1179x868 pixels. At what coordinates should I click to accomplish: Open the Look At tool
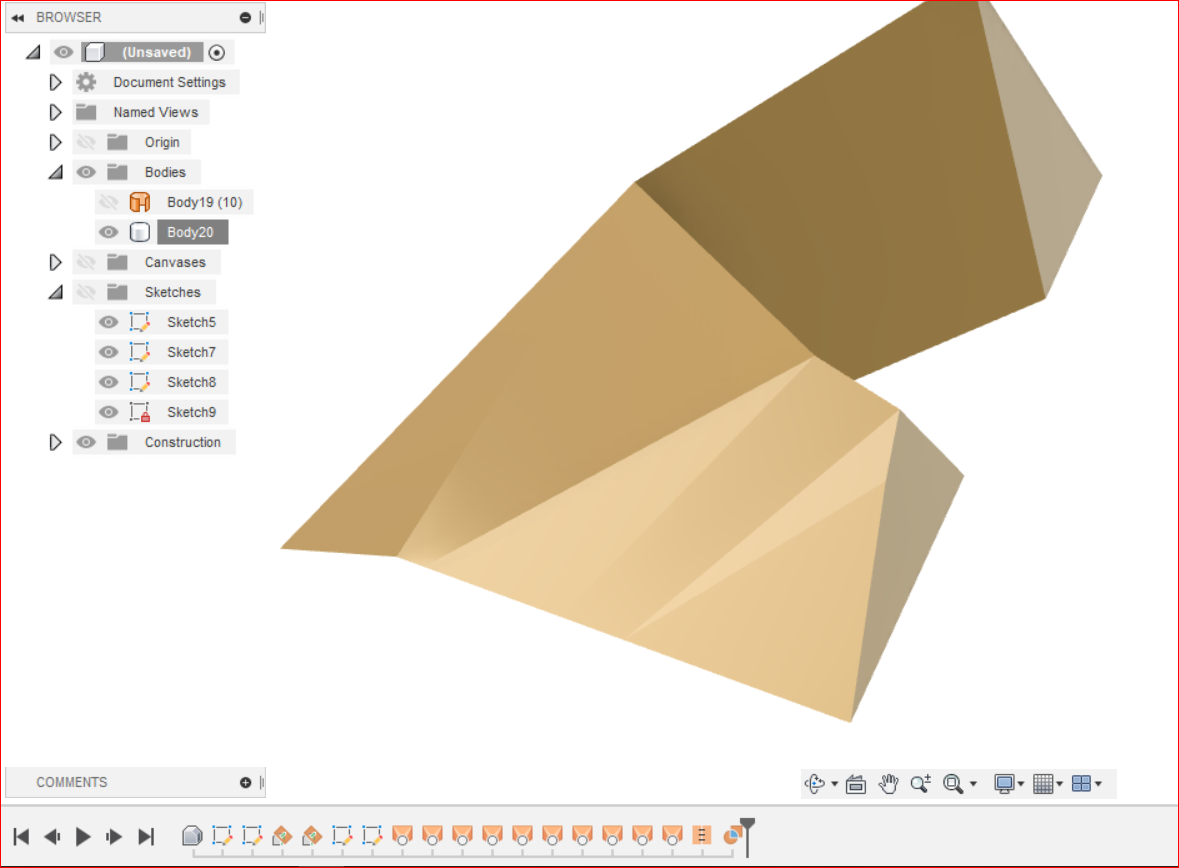(856, 783)
